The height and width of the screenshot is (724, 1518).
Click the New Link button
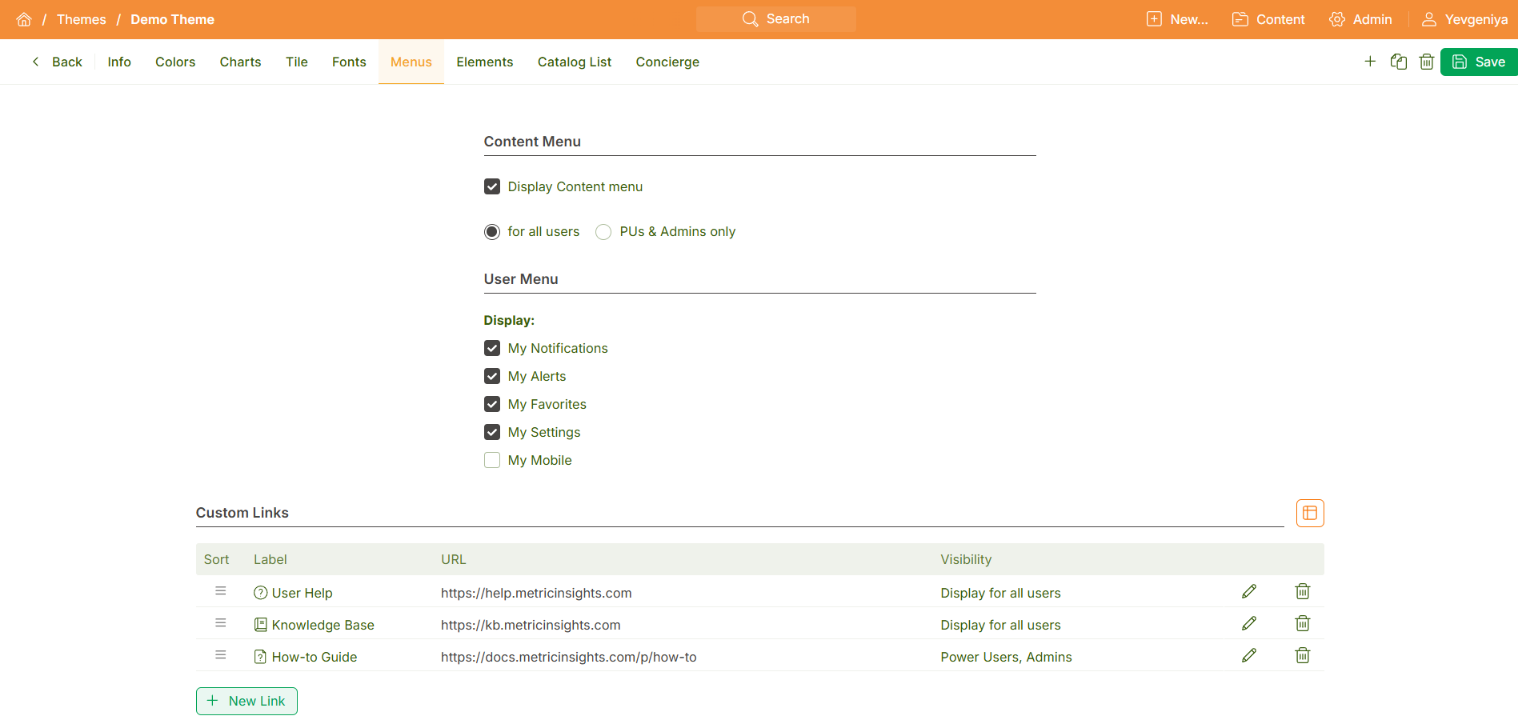[x=247, y=701]
